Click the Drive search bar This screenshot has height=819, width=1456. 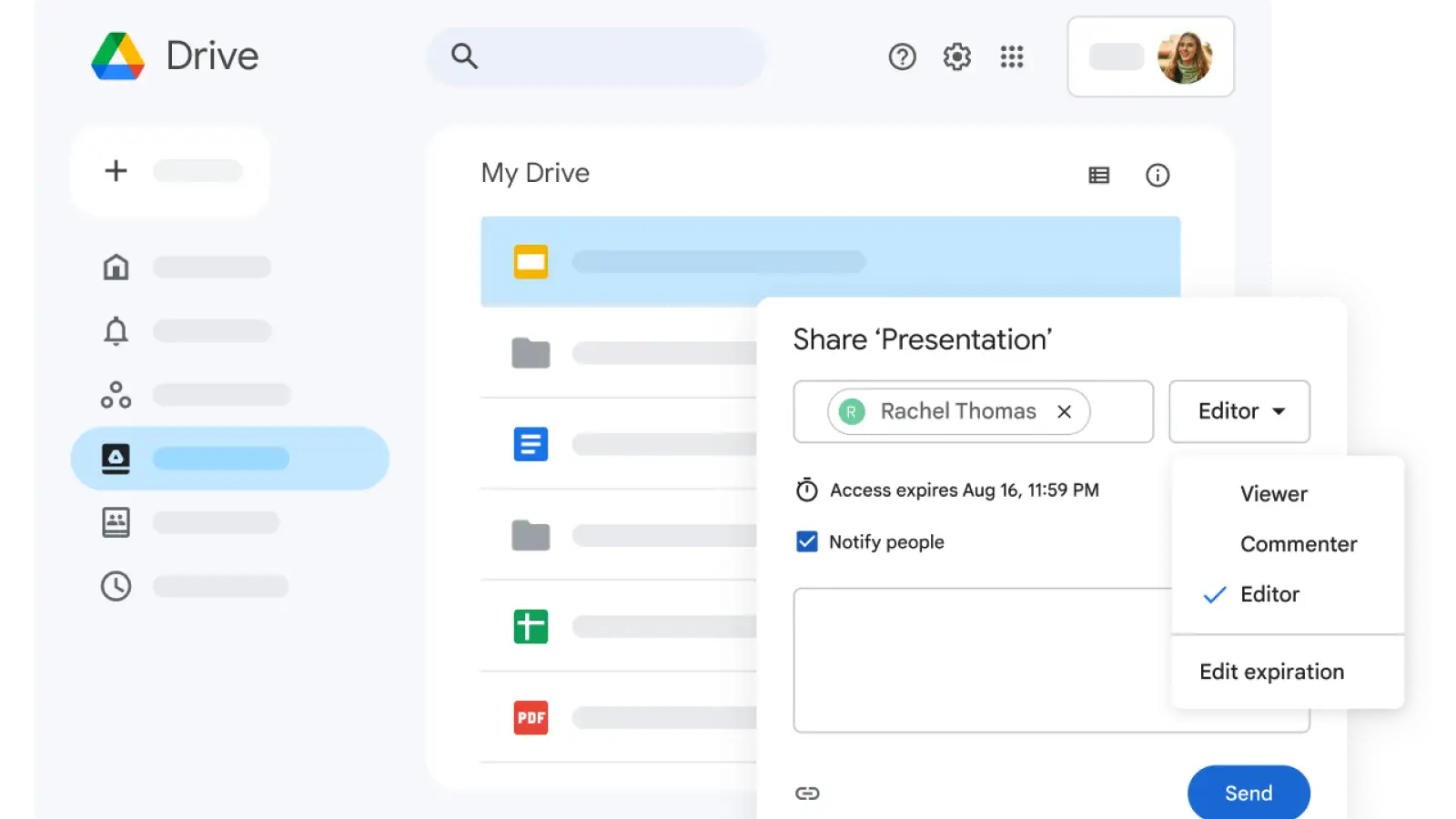[596, 56]
